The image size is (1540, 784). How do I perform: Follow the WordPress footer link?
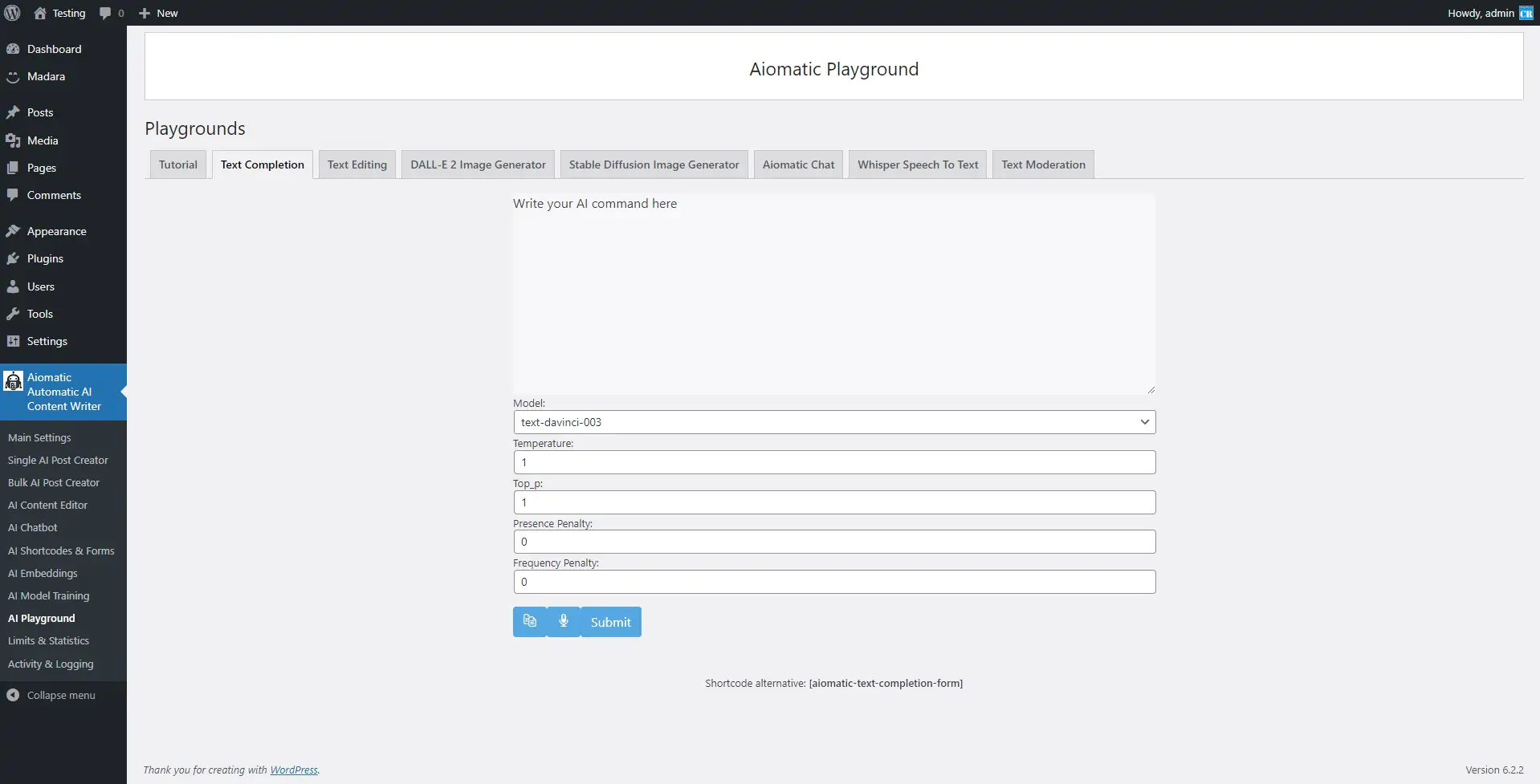click(294, 770)
